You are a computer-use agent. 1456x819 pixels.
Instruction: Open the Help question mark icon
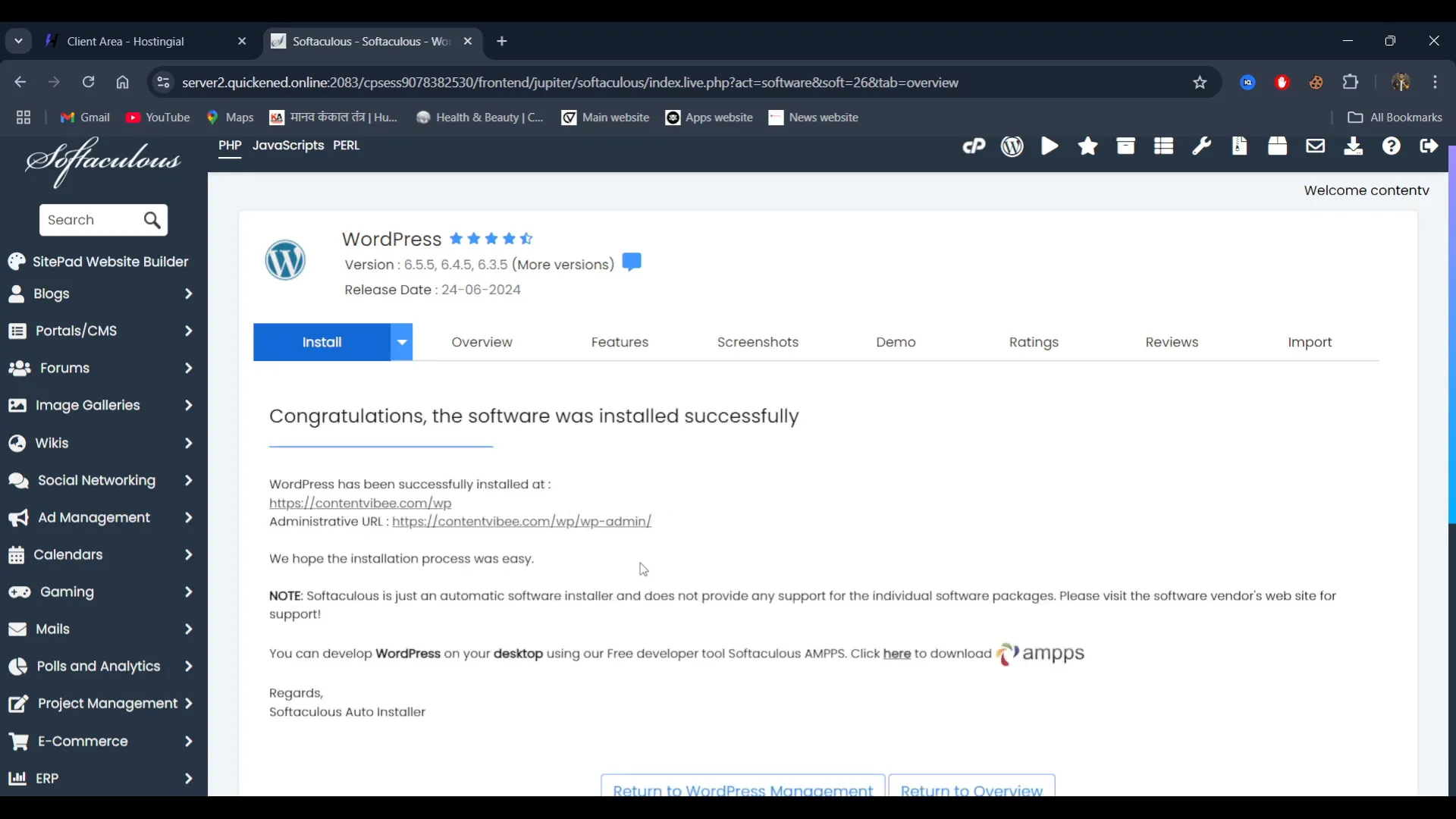[1391, 146]
